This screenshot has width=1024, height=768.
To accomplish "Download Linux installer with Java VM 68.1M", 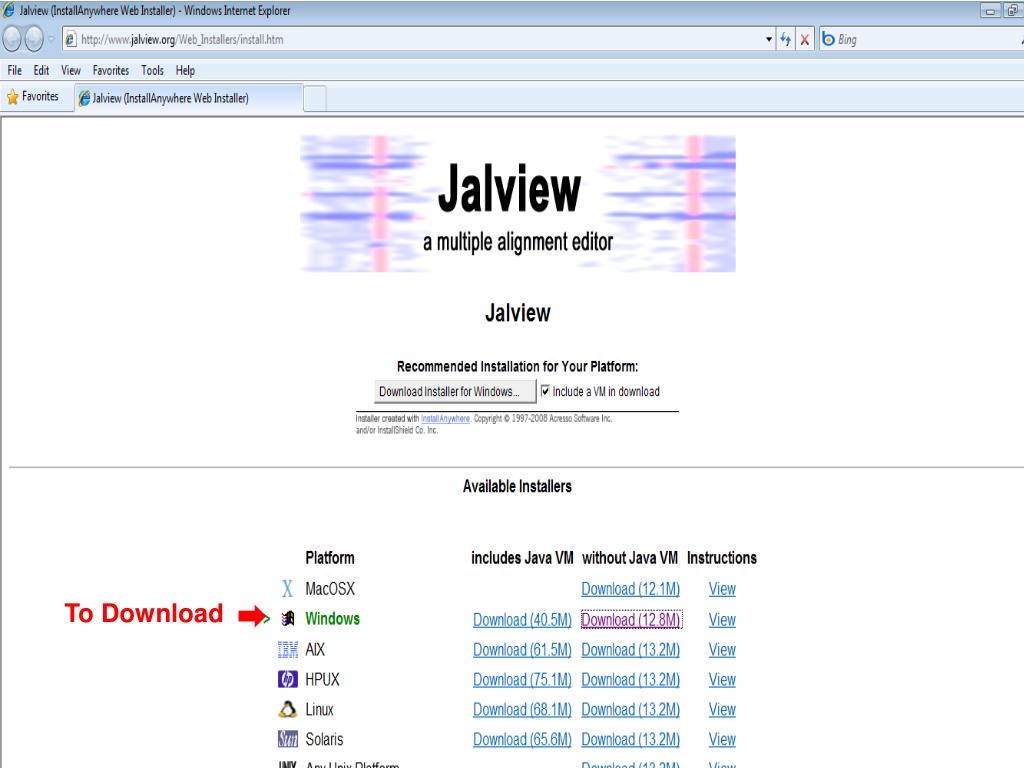I will [522, 709].
